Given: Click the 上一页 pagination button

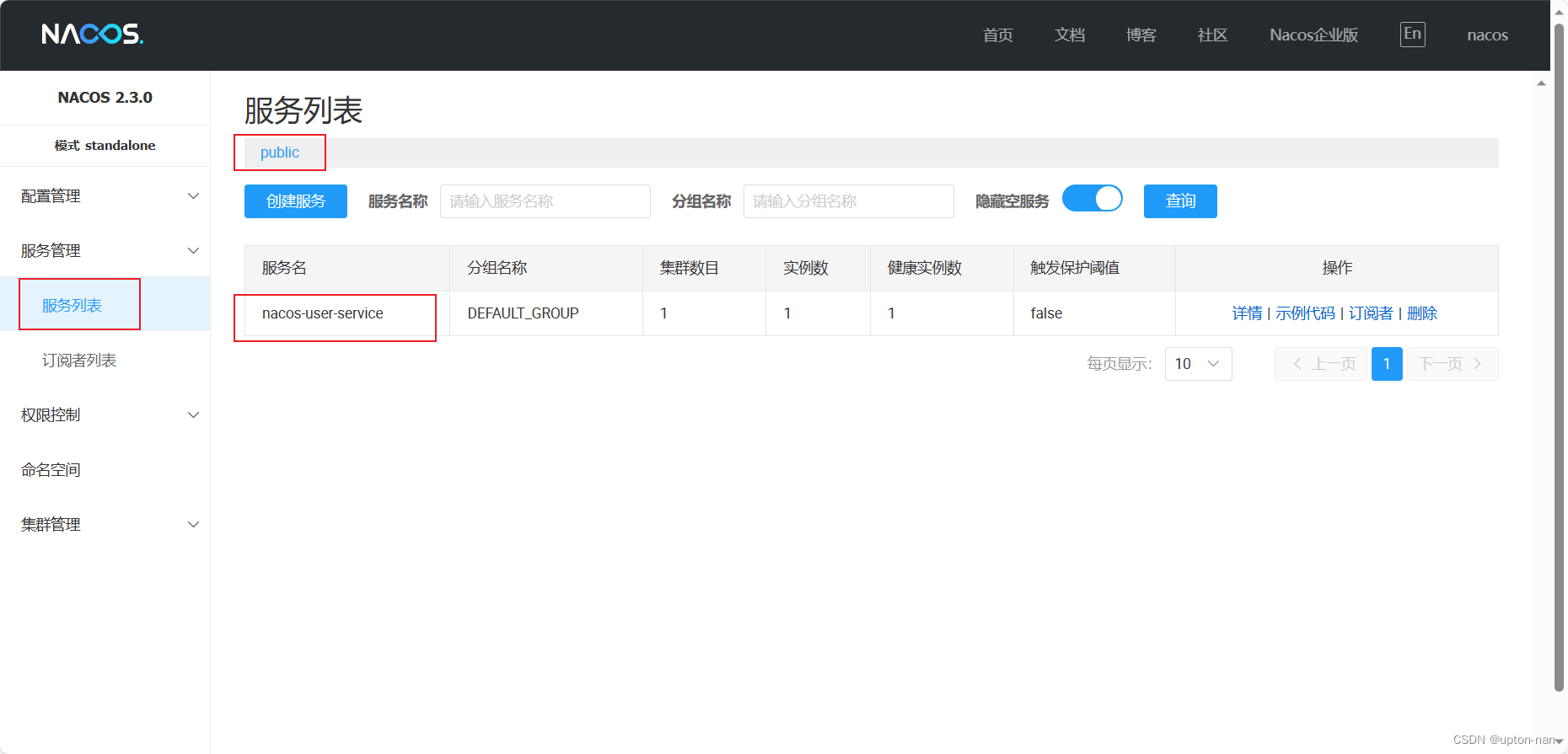Looking at the screenshot, I should [1321, 364].
